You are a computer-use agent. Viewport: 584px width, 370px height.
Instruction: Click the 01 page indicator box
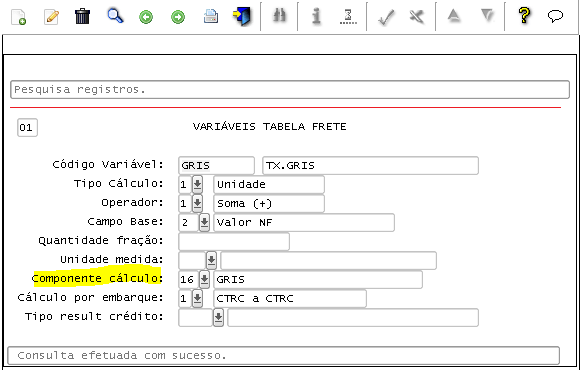point(27,128)
